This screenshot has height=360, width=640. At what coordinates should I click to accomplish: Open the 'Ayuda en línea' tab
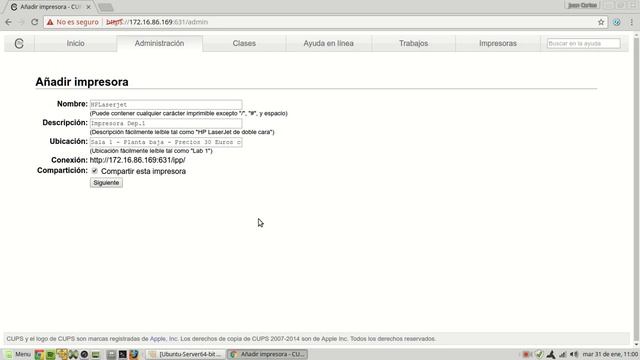[328, 43]
